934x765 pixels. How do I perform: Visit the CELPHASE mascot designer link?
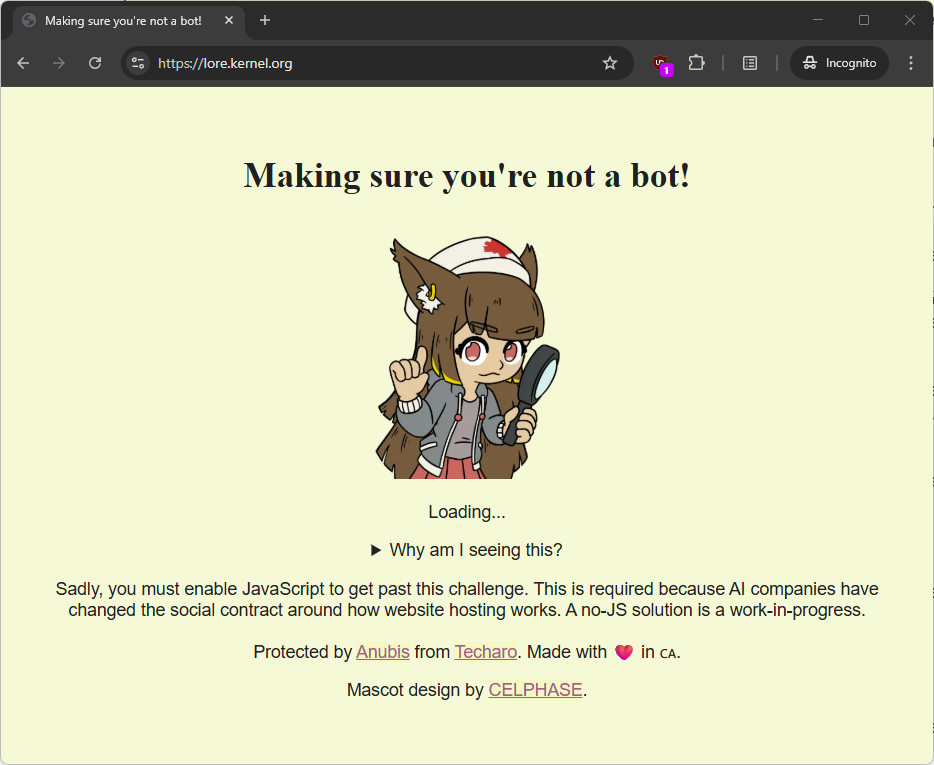tap(535, 690)
